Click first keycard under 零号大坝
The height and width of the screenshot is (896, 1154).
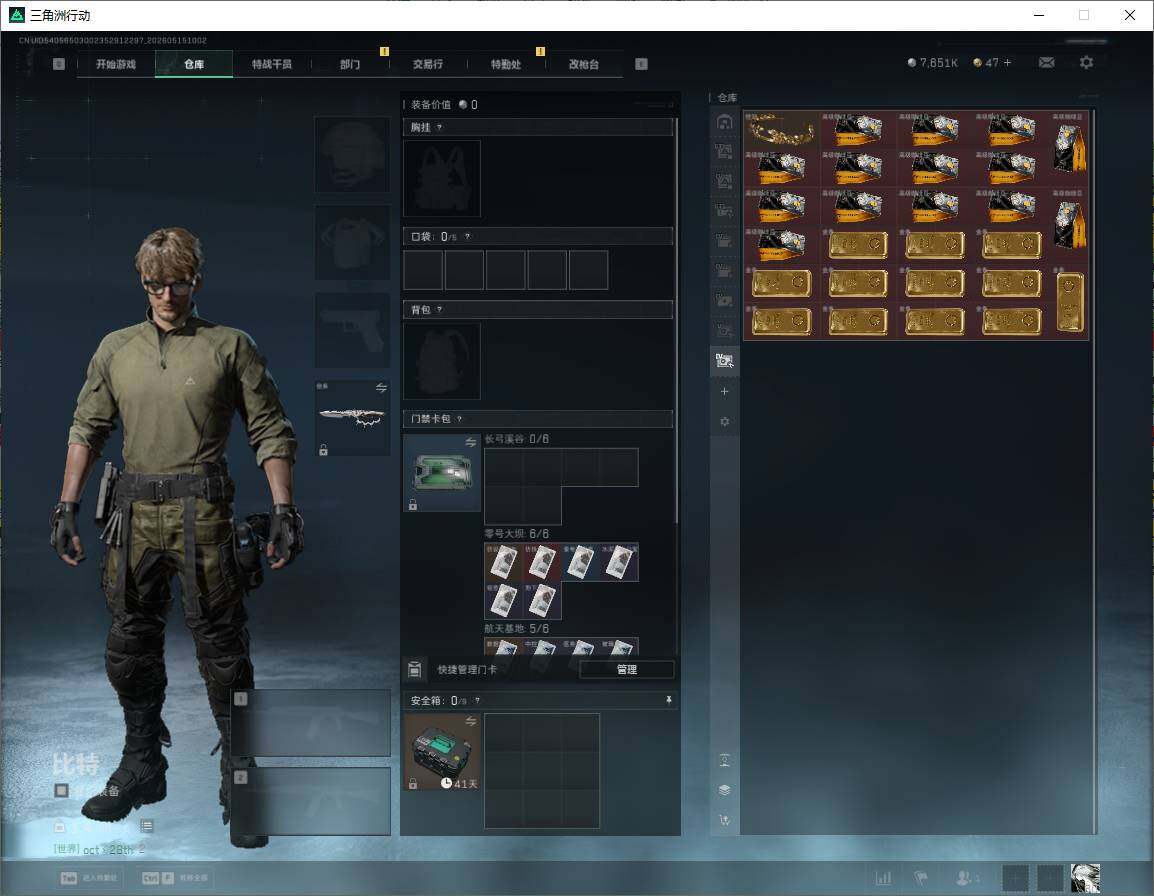tap(503, 562)
